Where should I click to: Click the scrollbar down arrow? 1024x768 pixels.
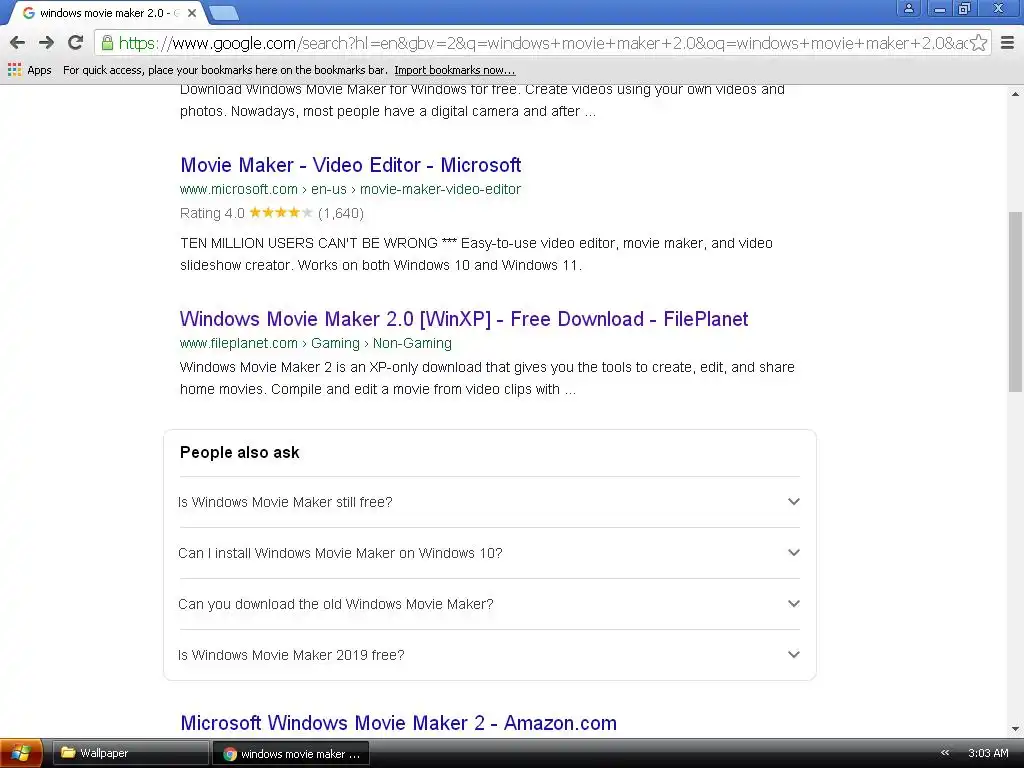click(1015, 729)
